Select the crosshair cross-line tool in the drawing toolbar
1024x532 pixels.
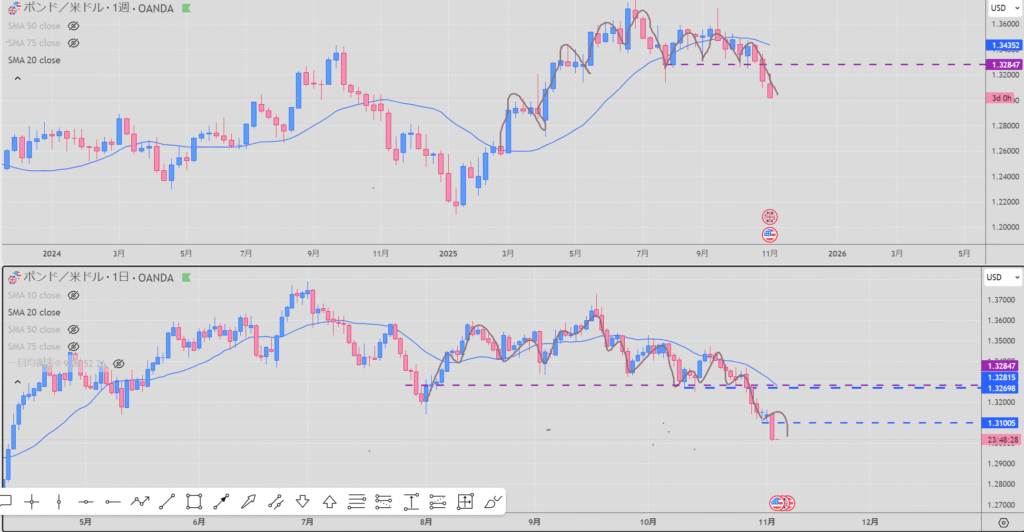point(32,501)
